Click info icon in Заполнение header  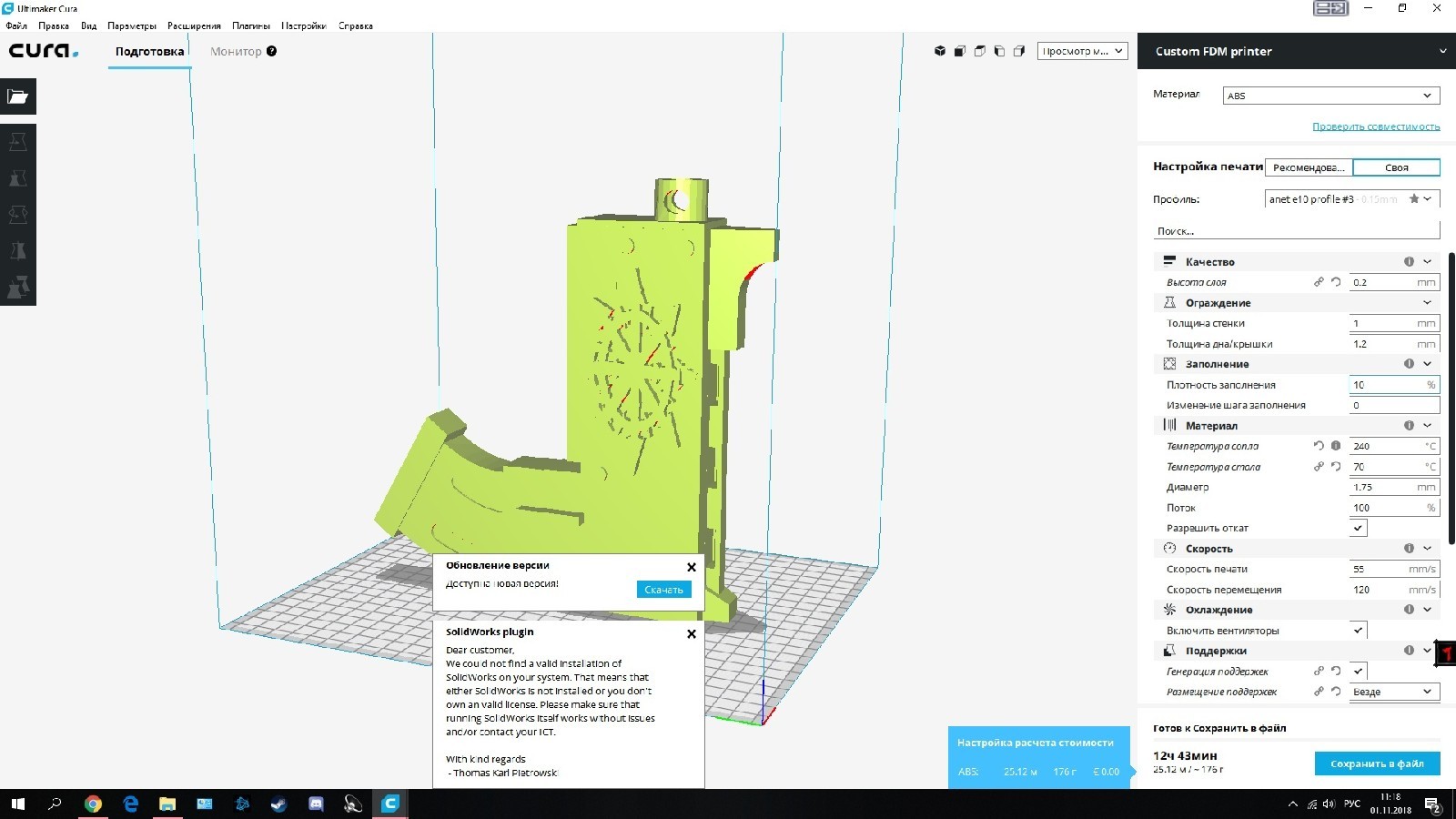coord(1409,364)
